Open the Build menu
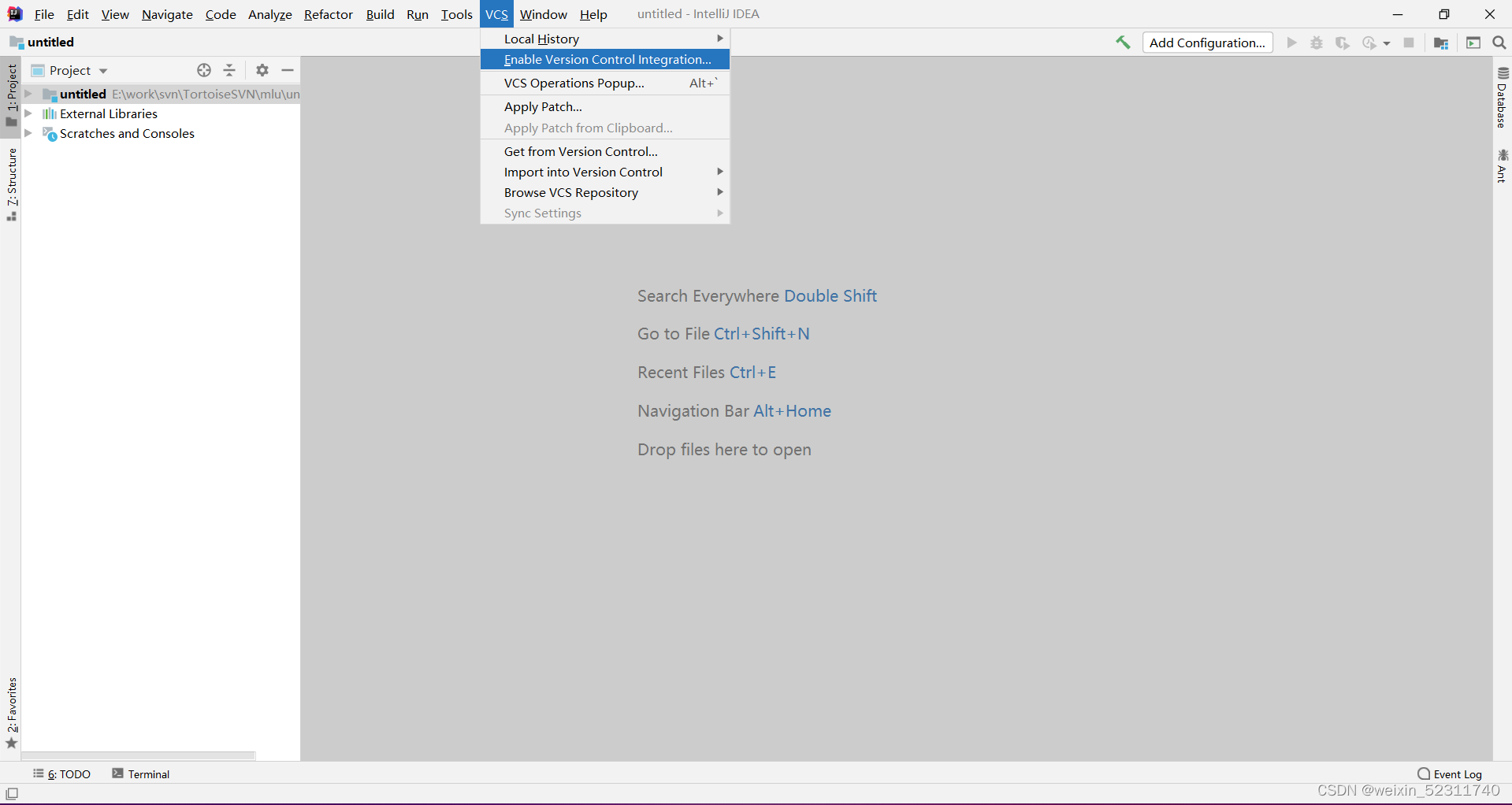Screen dimensions: 1512x805 [380, 14]
